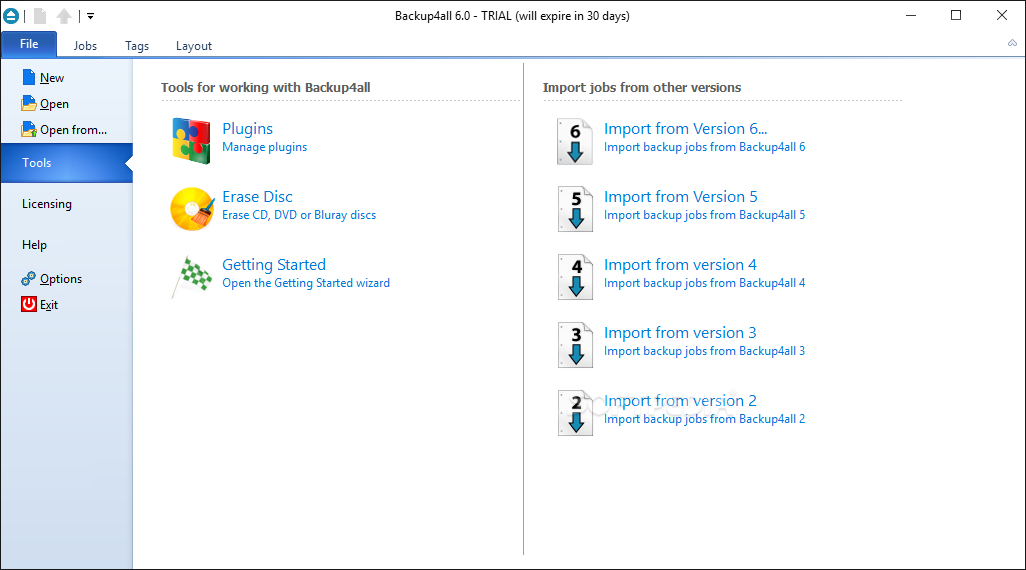This screenshot has width=1026, height=570.
Task: Click the version 3 import icon
Action: point(575,345)
